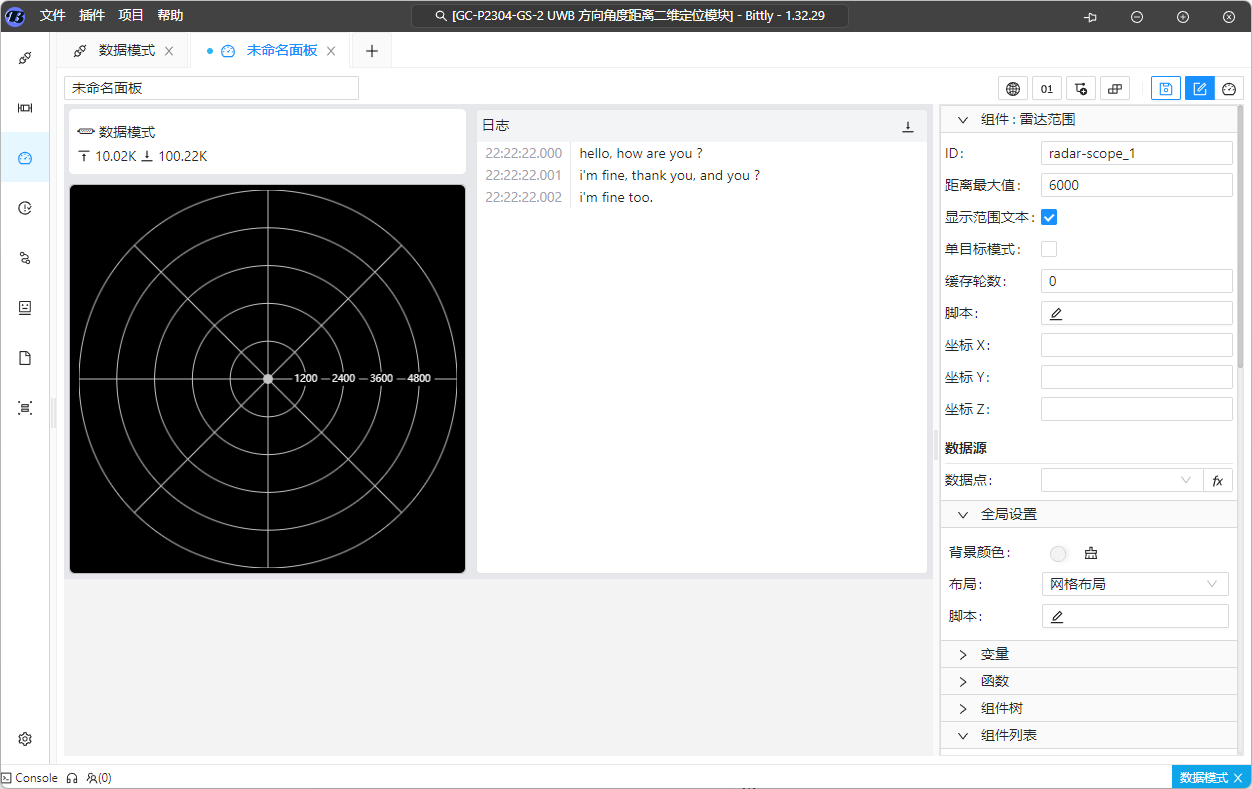The height and width of the screenshot is (789, 1252).
Task: Open the dashboard panel in left sidebar
Action: 25,158
